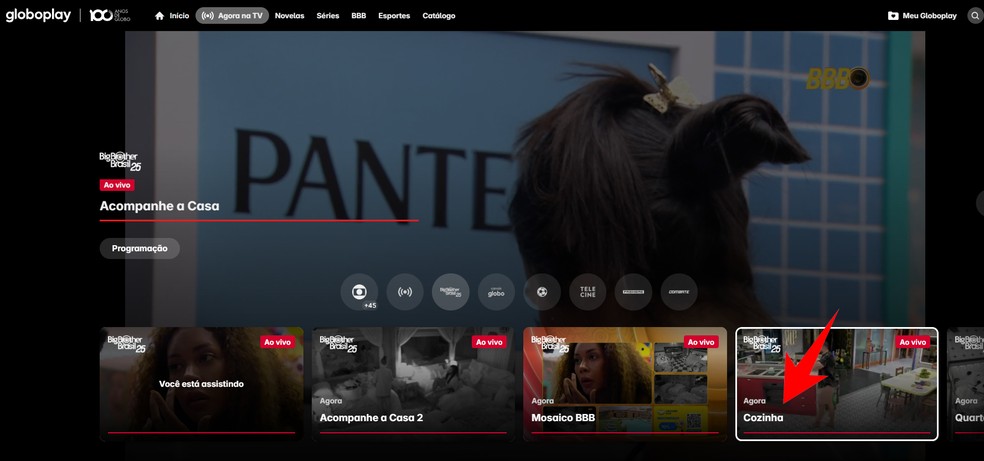Open Meu Globoplay folder link

922,16
